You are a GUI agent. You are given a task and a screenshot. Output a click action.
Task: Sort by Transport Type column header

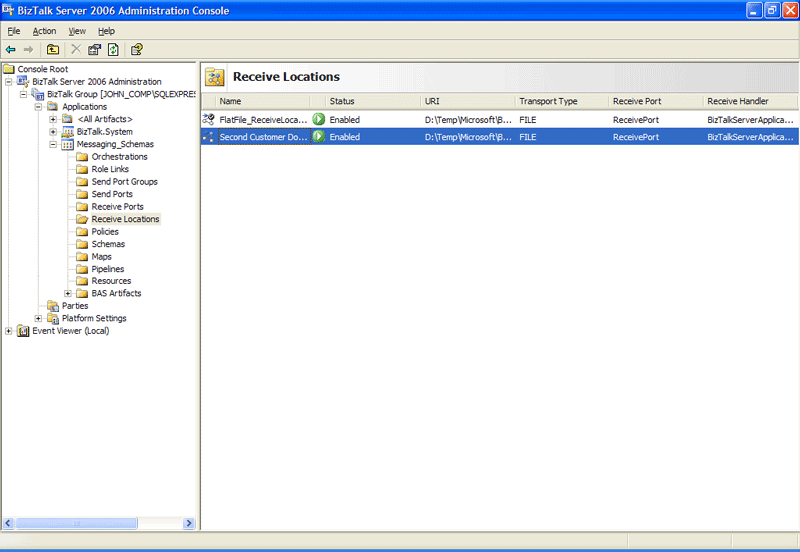tap(562, 101)
